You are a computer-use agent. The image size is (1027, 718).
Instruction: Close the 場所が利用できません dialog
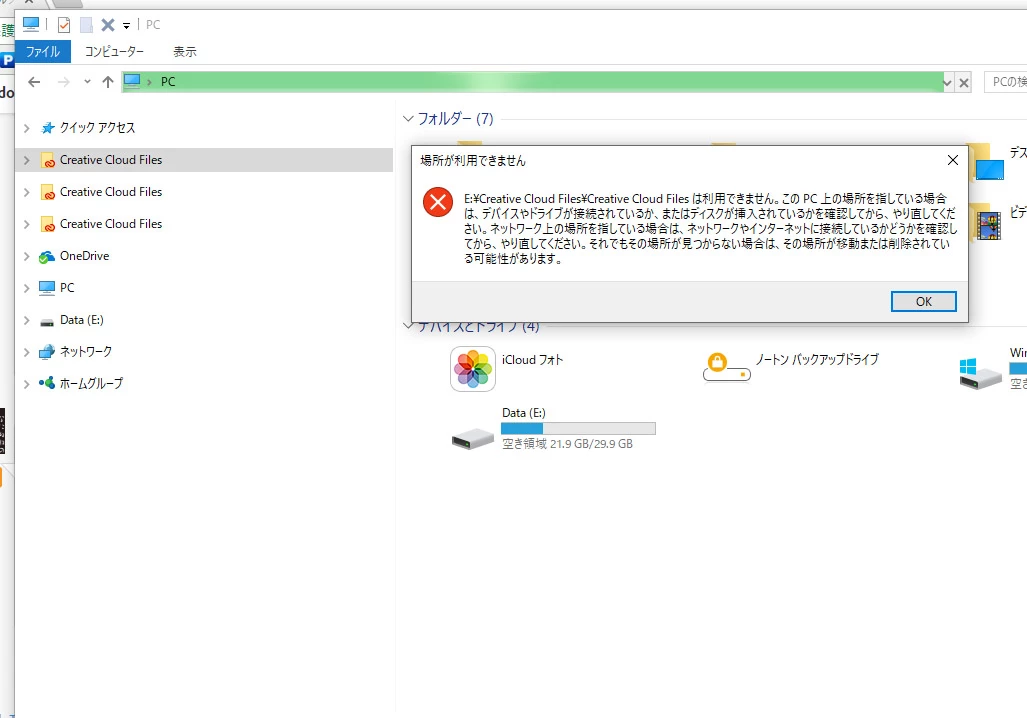(x=953, y=160)
